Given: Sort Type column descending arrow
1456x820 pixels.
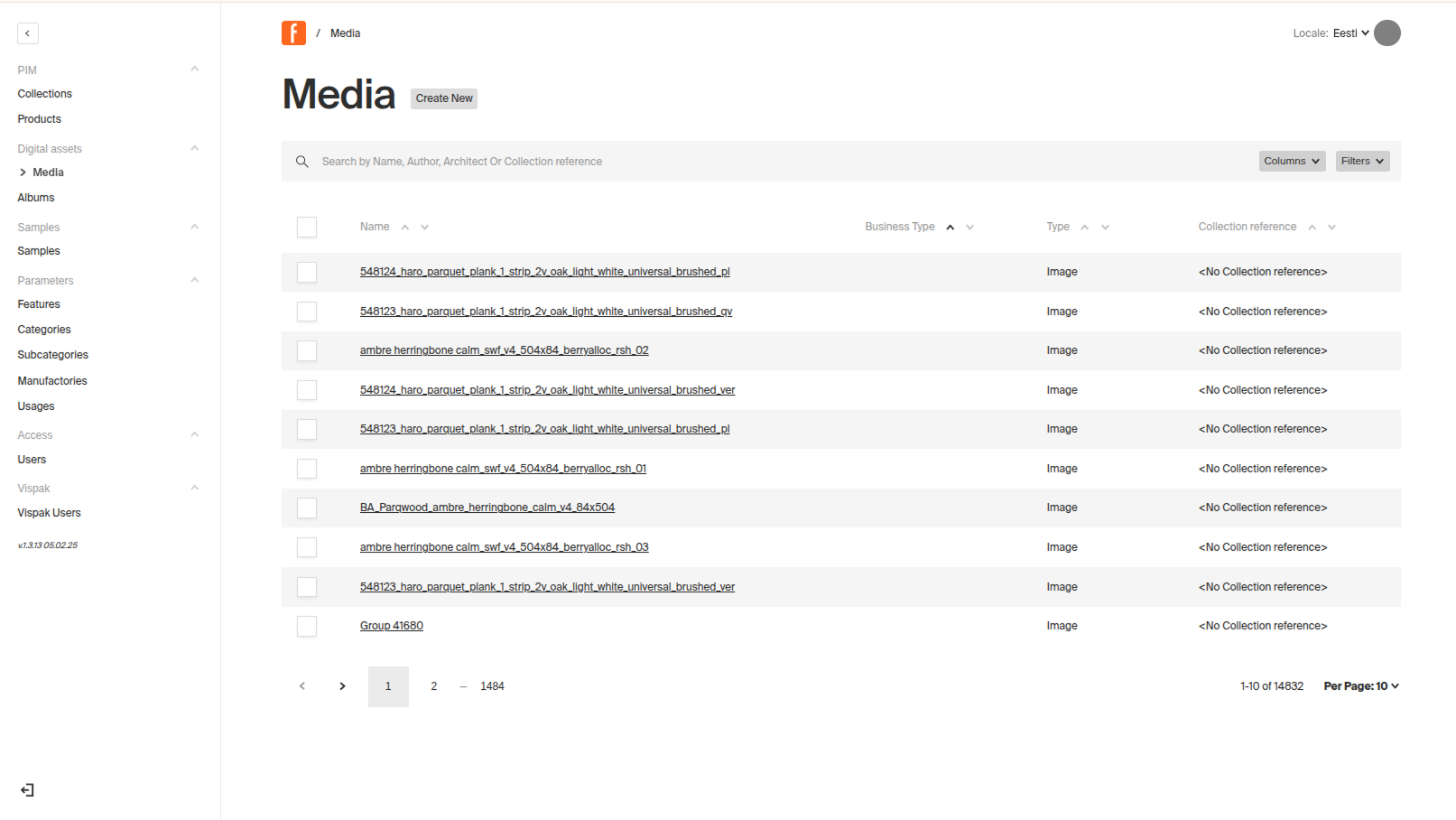Looking at the screenshot, I should coord(1105,228).
